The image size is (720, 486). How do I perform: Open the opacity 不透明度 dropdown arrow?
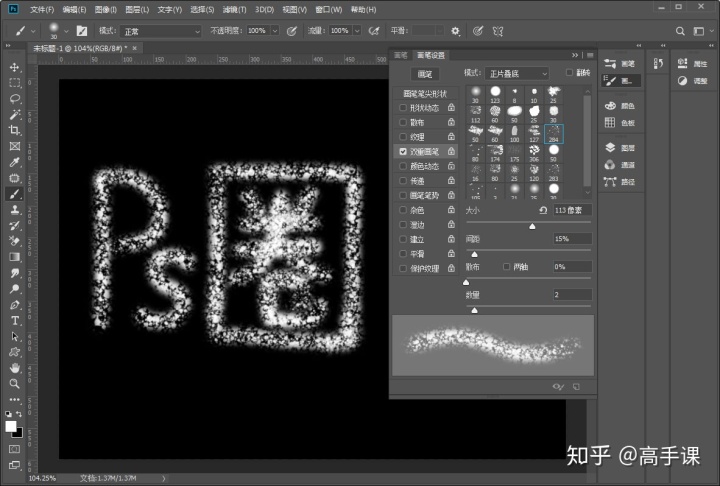click(275, 31)
